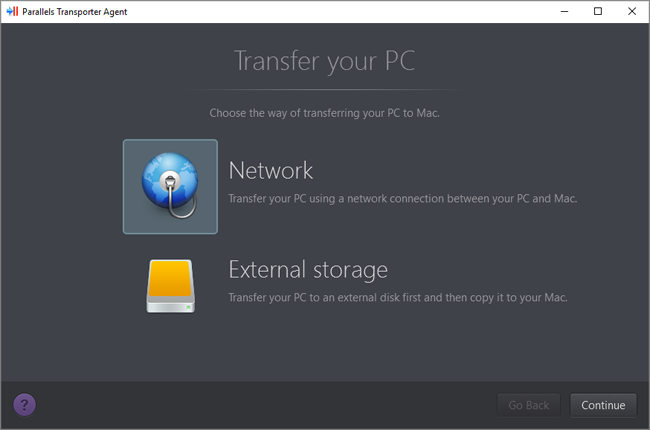Click the Parallels logo in the title bar
This screenshot has height=430, width=650.
tap(12, 11)
